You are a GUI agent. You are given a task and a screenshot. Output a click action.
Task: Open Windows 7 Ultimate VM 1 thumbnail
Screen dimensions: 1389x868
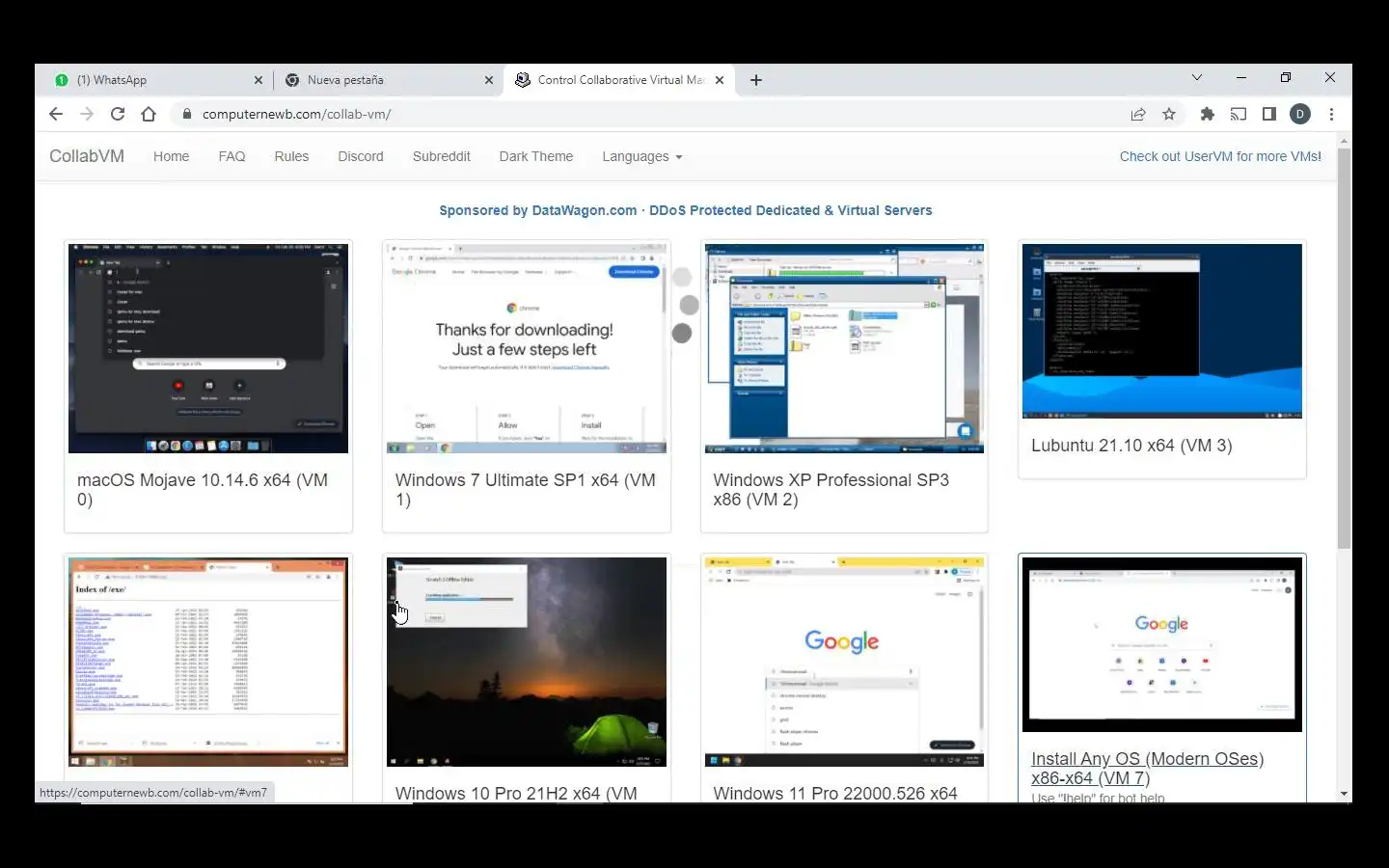(527, 348)
